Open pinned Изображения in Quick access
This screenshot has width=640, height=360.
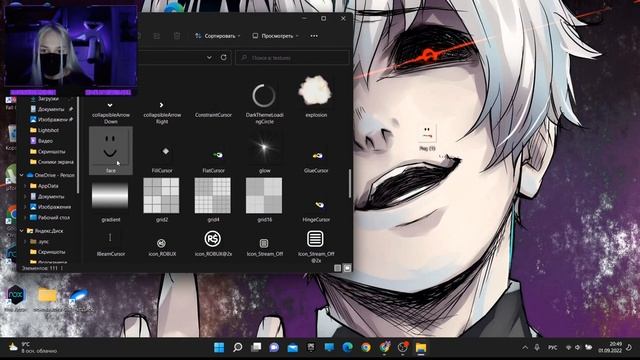tap(52, 120)
